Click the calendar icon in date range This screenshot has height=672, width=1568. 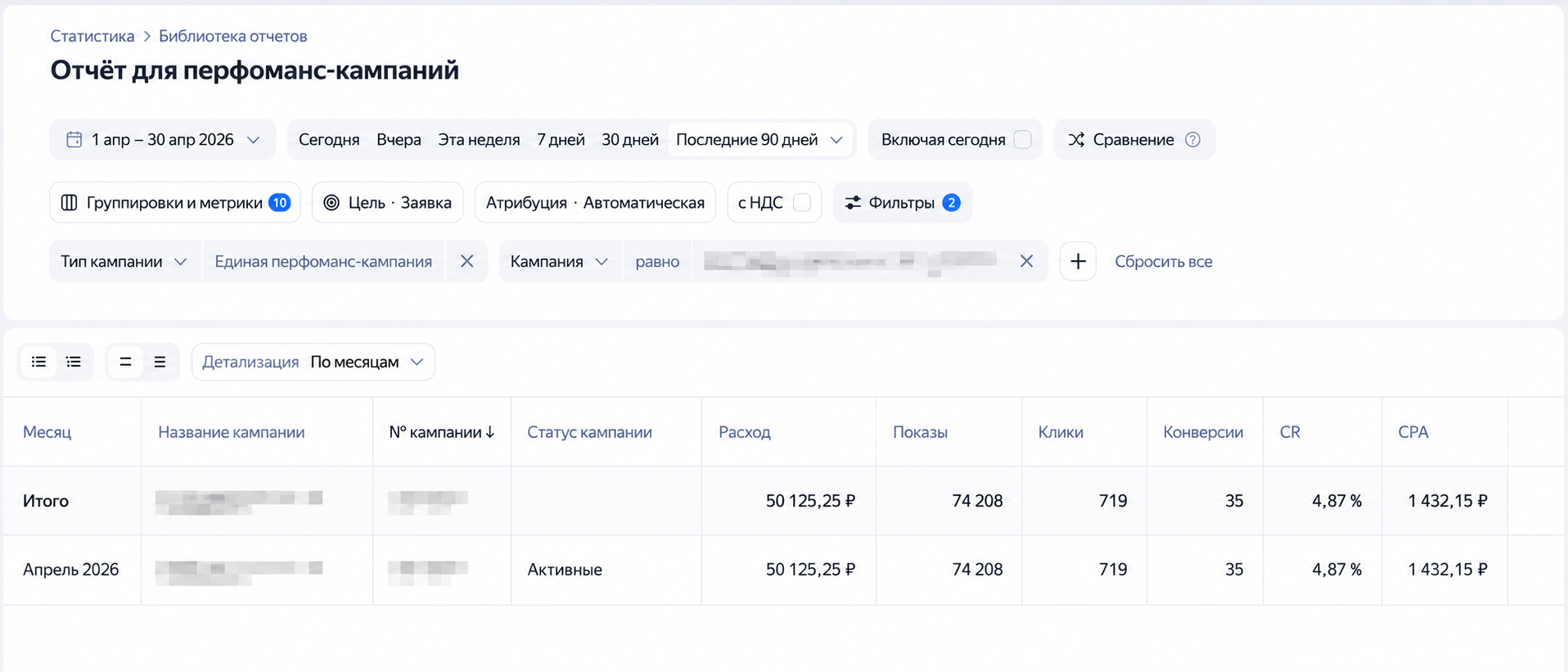(x=74, y=139)
